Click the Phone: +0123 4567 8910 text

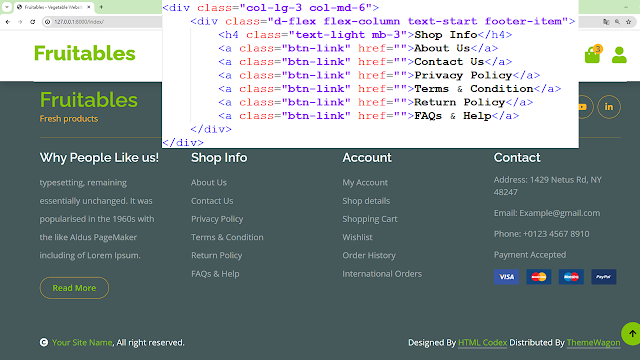pyautogui.click(x=542, y=234)
